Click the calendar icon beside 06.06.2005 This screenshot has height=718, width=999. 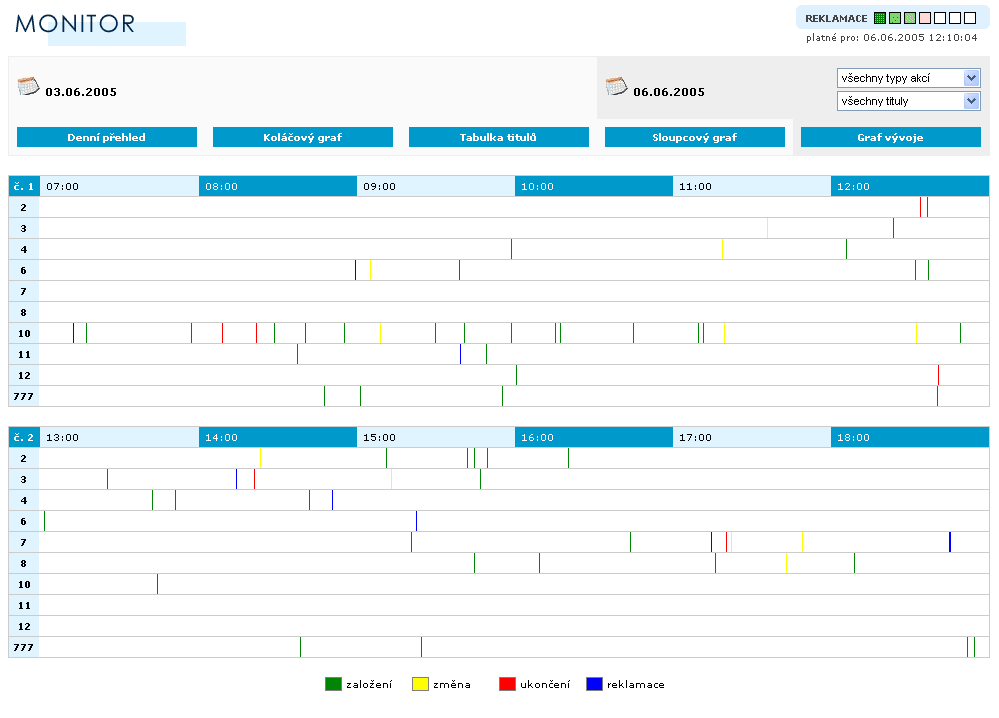[x=616, y=86]
